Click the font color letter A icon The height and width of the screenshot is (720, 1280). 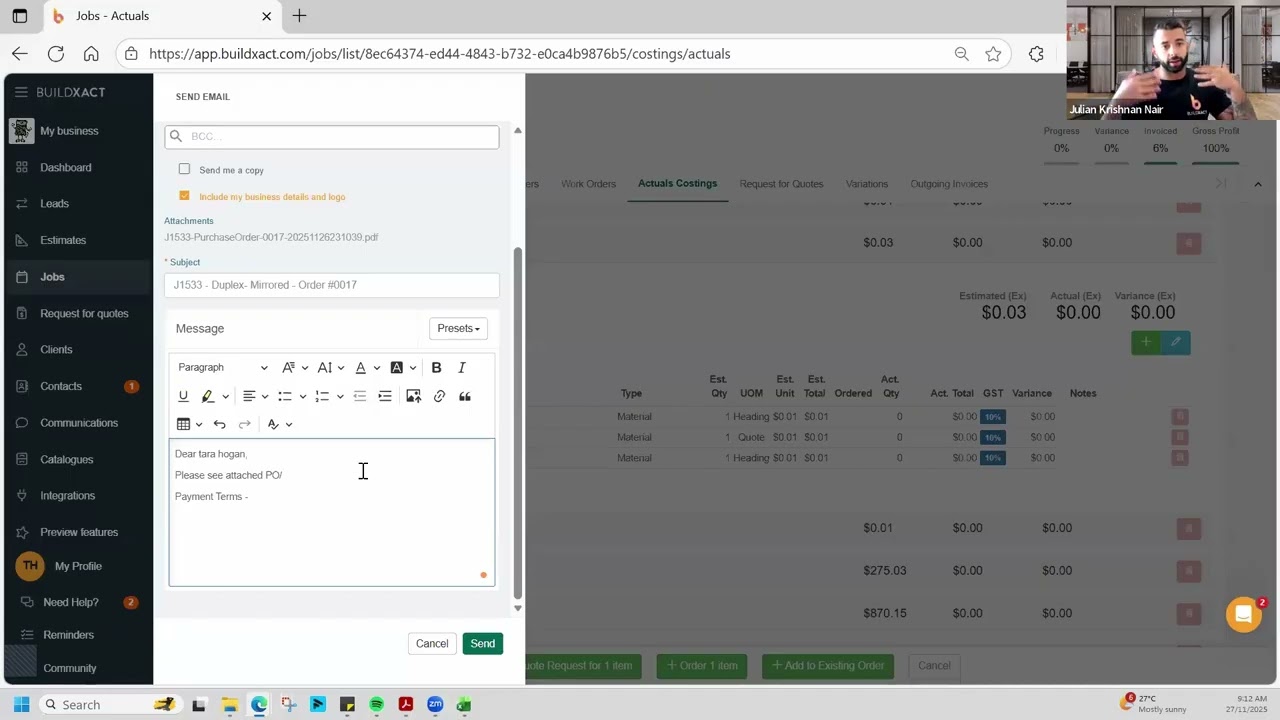361,368
